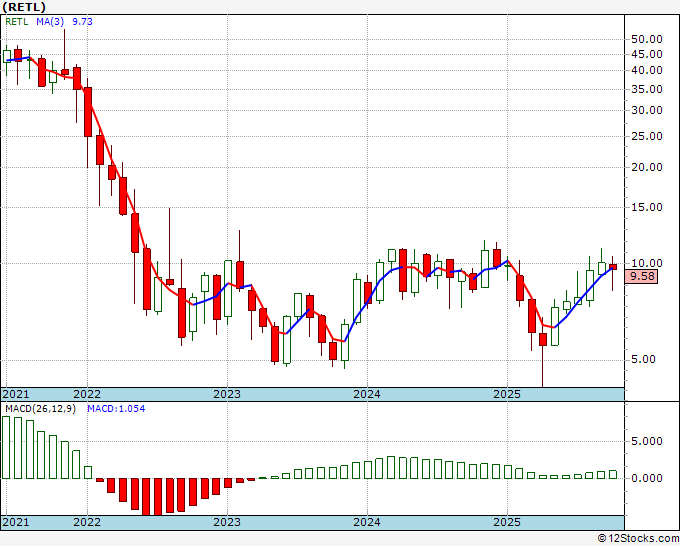Click the 45.00 price axis label

coord(647,55)
